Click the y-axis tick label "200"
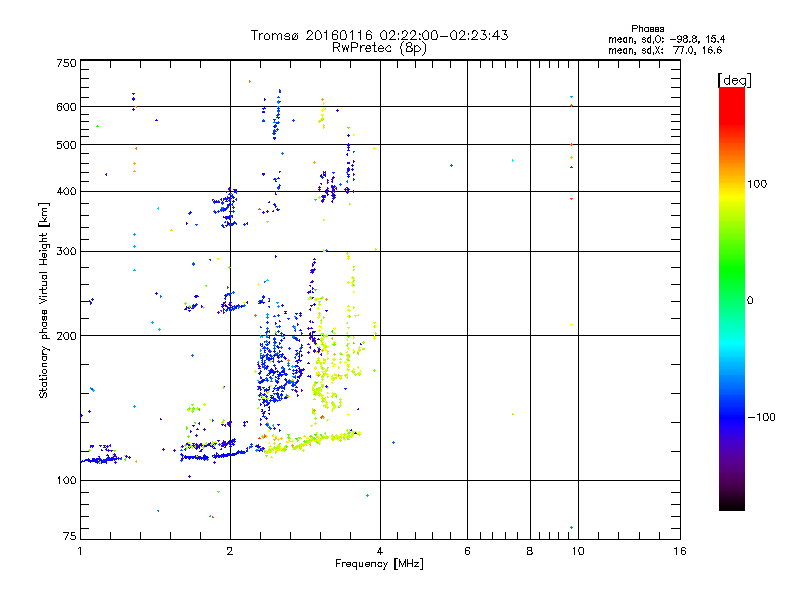The image size is (800, 600). (66, 336)
